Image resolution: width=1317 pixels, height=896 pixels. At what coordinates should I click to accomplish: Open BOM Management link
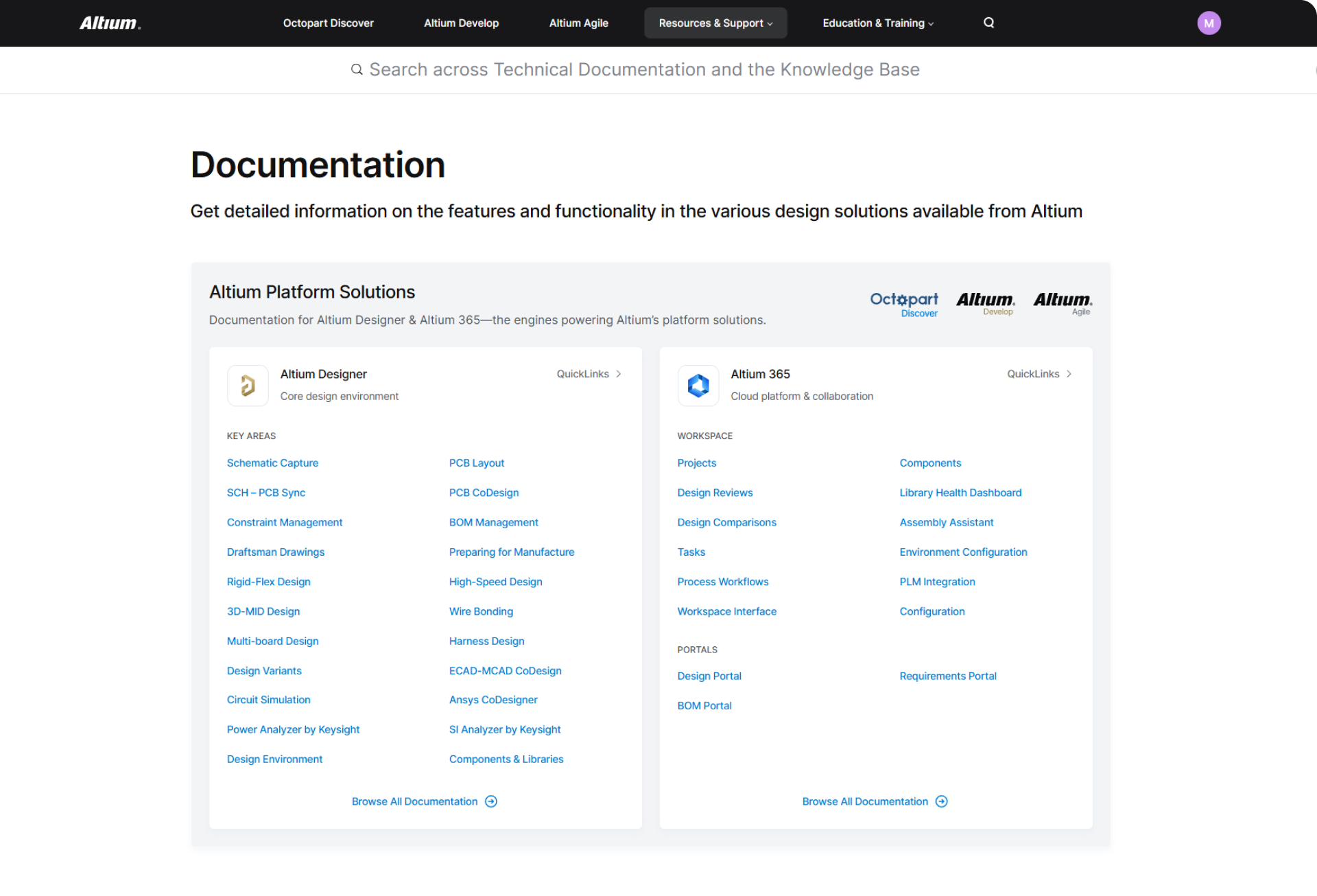coord(494,522)
